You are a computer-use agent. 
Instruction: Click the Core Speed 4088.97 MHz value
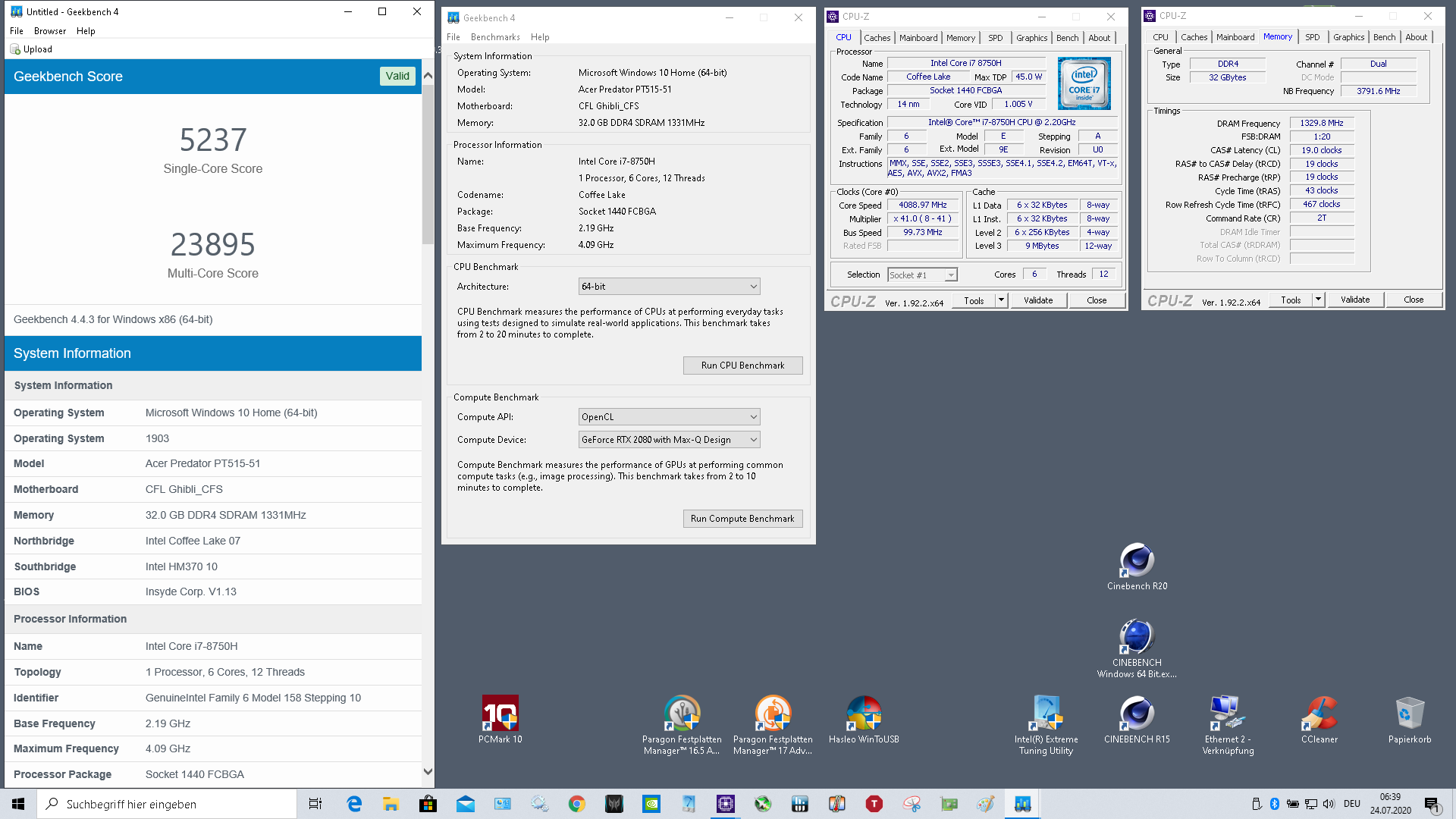[x=923, y=206]
